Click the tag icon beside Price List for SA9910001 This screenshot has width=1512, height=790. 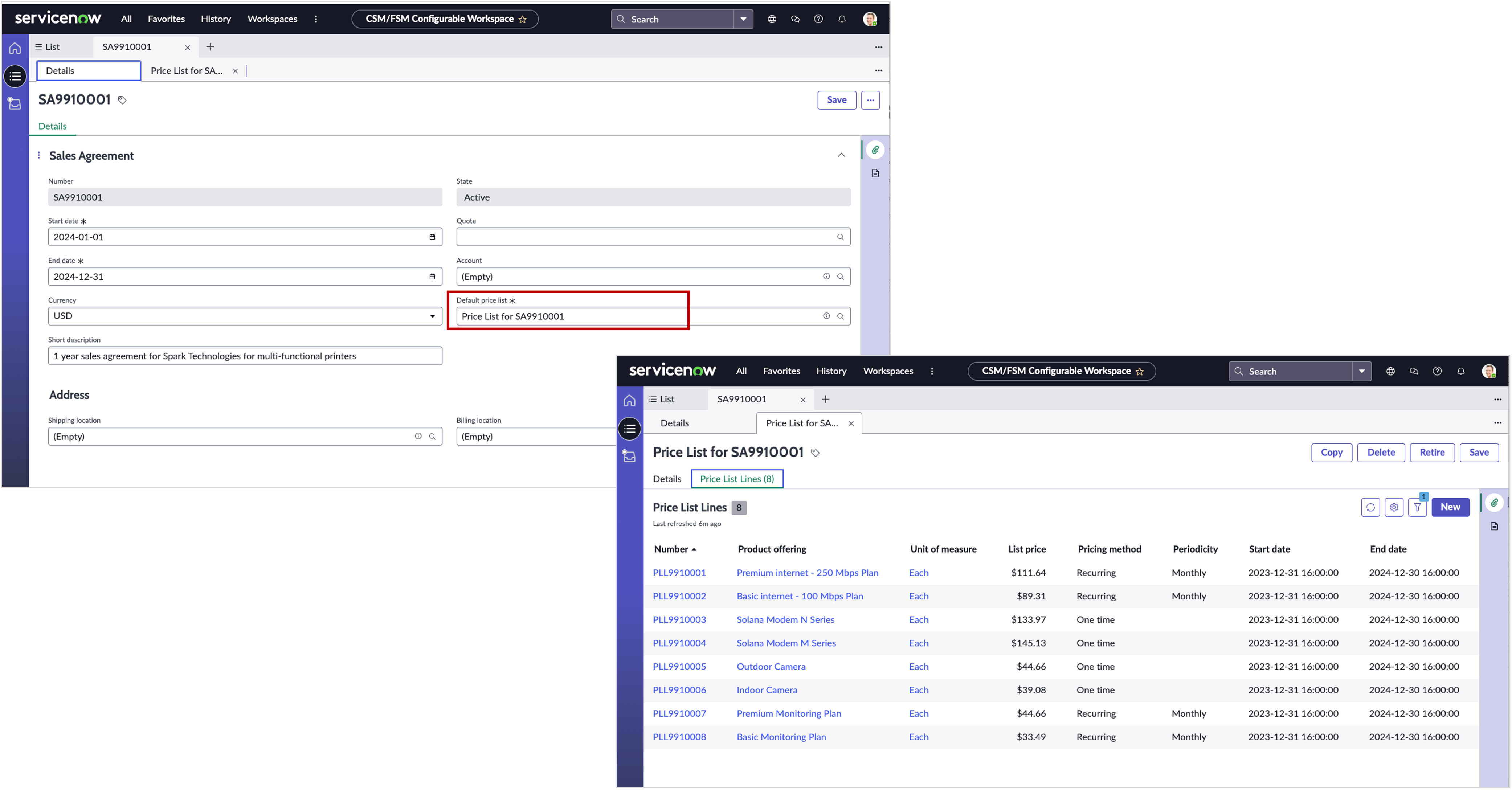pos(815,453)
